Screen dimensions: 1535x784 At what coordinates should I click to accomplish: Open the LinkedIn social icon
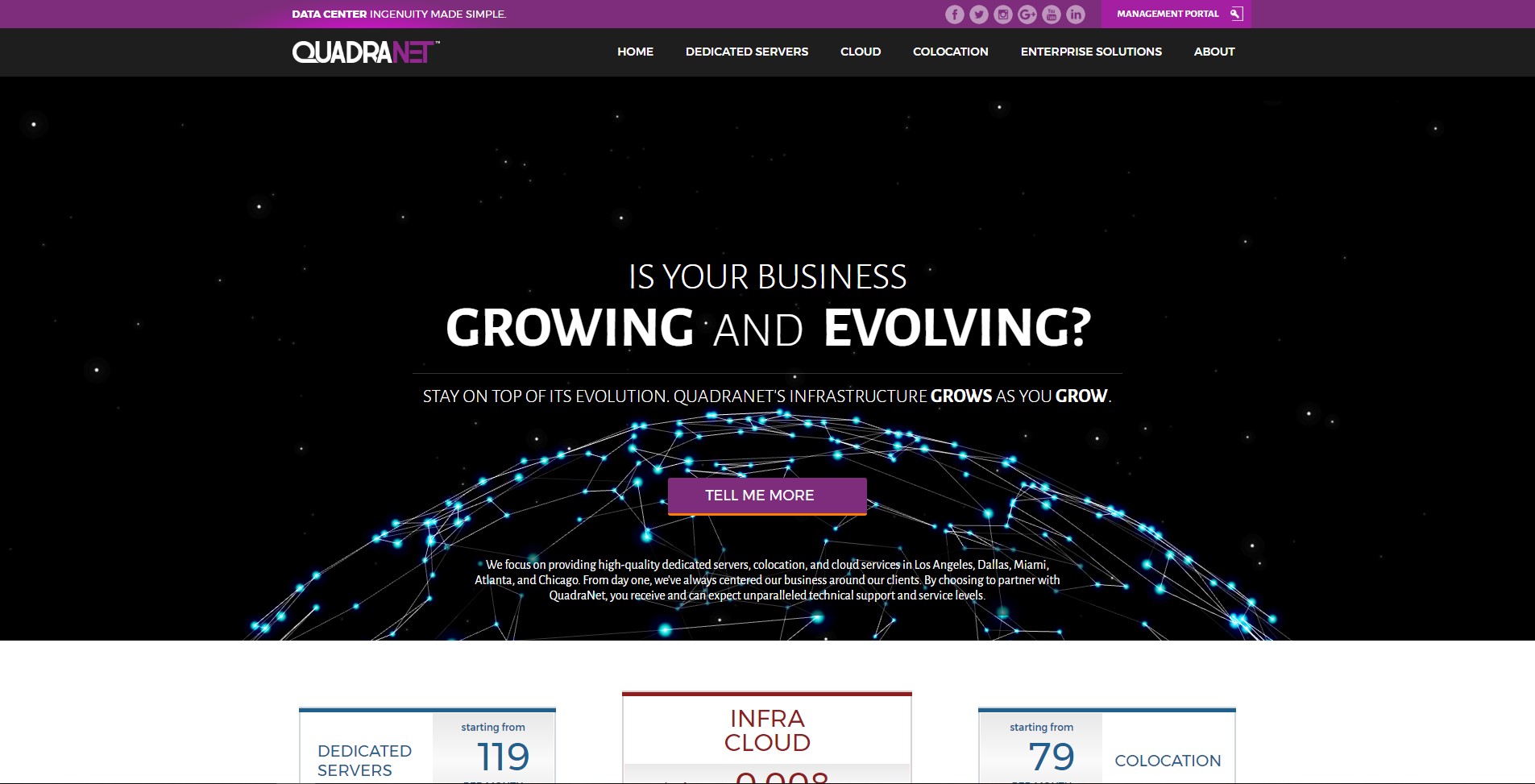coord(1076,15)
